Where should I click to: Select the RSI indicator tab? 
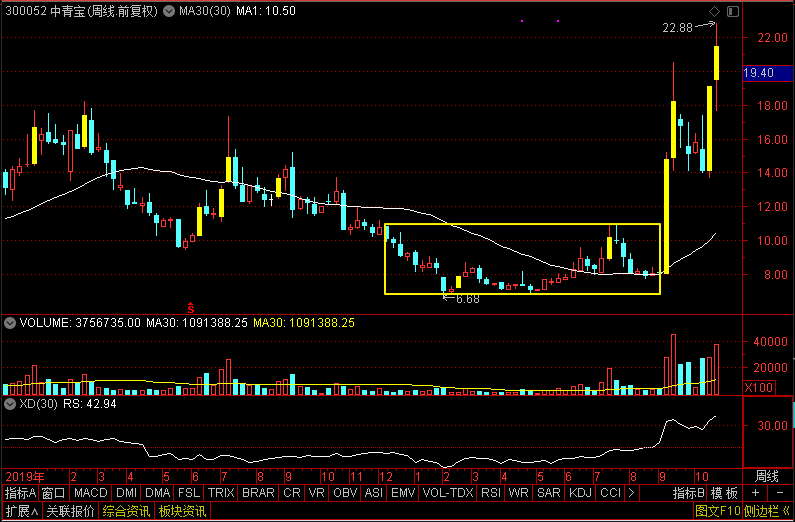click(x=491, y=493)
